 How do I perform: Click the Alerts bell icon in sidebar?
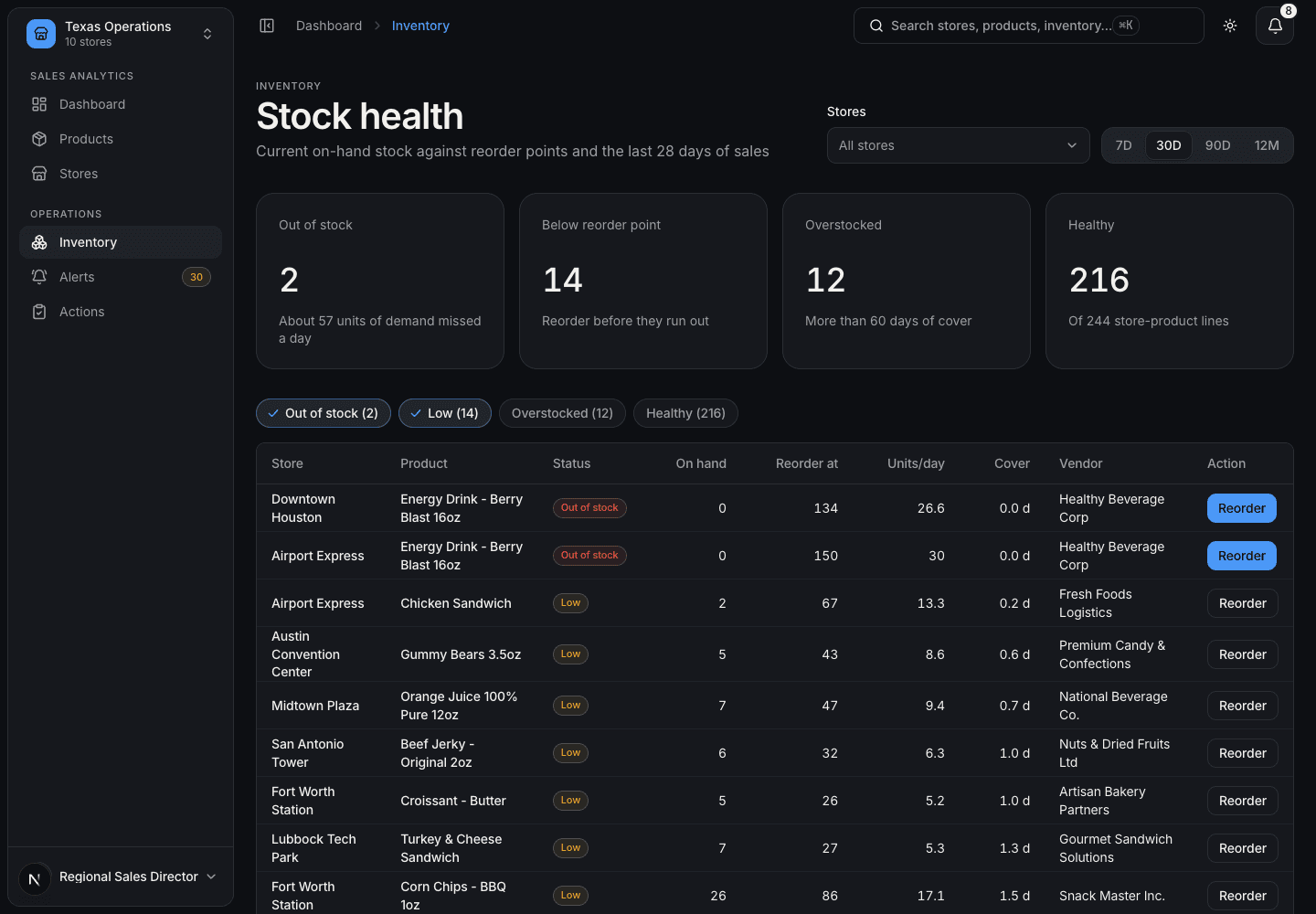click(39, 277)
